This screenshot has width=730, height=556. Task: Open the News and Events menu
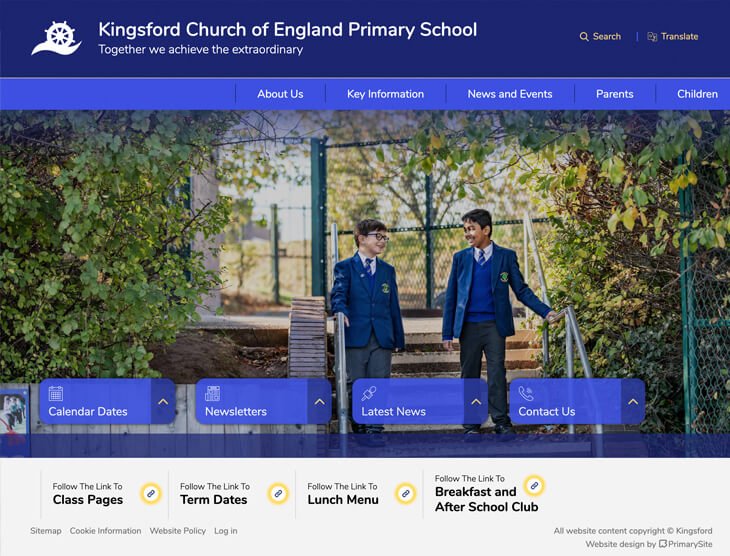(510, 94)
